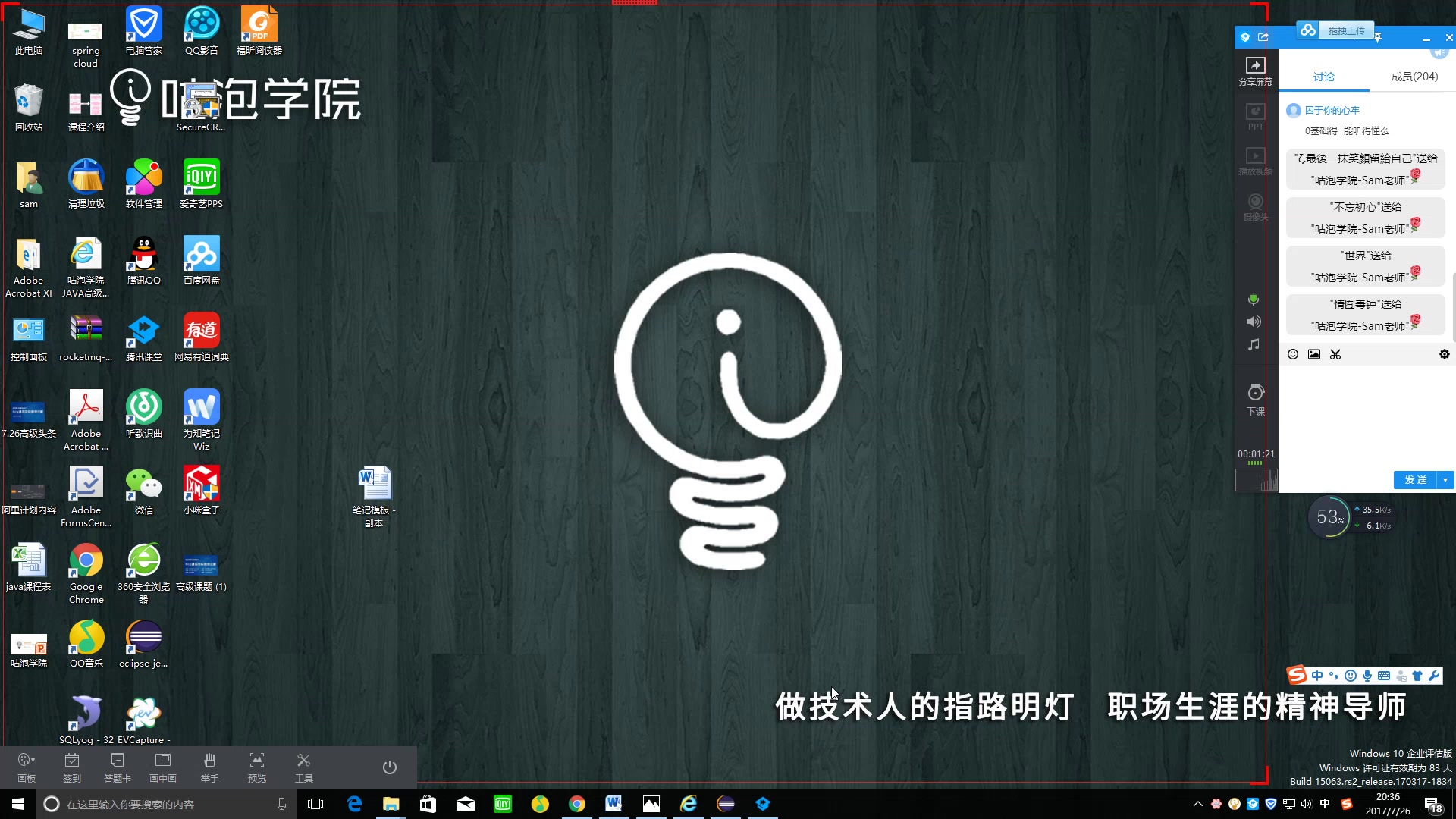The height and width of the screenshot is (819, 1456).
Task: Open Google Chrome desktop shortcut
Action: tap(86, 573)
